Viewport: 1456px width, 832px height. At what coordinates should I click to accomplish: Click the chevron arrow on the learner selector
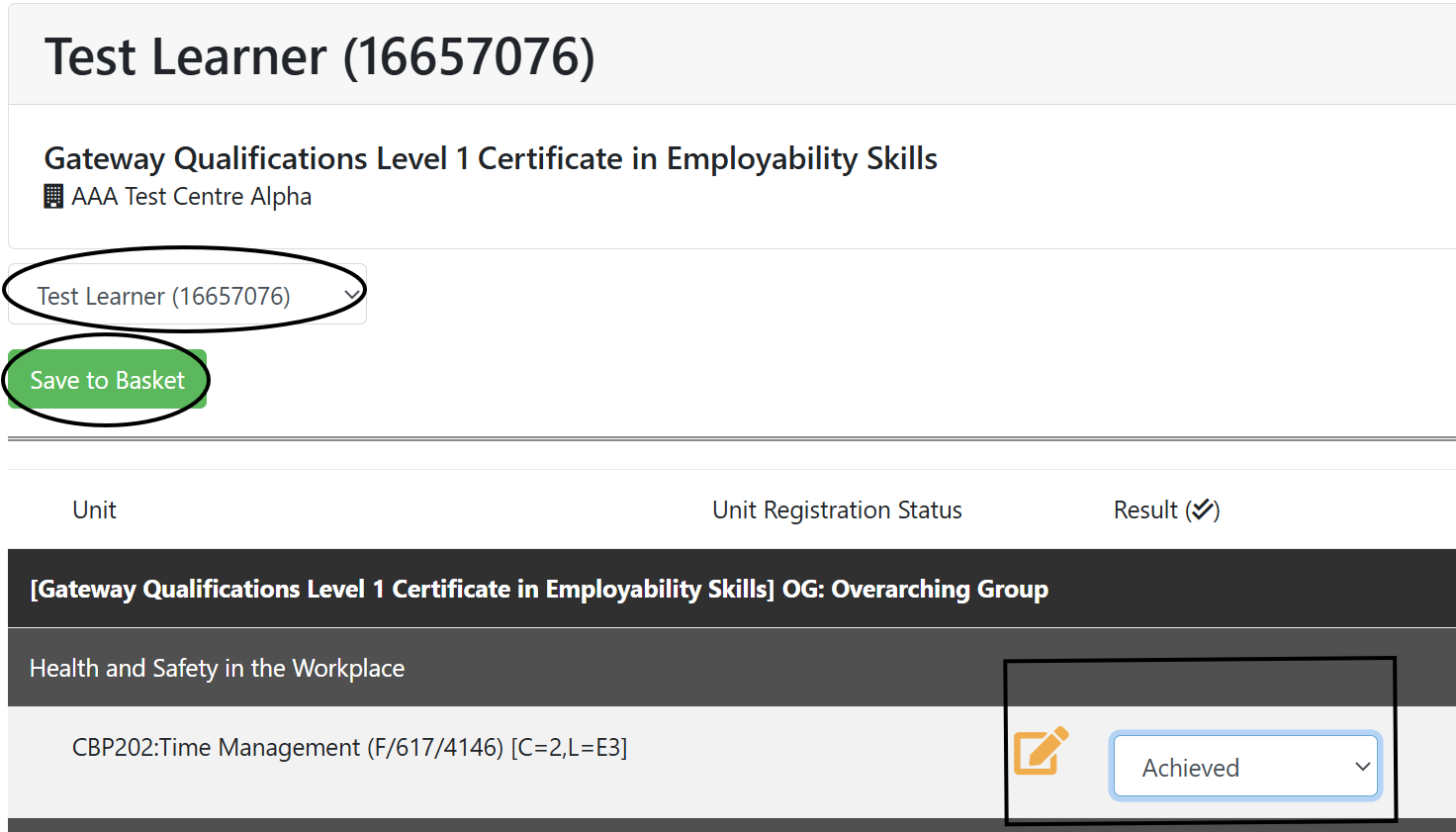tap(351, 296)
